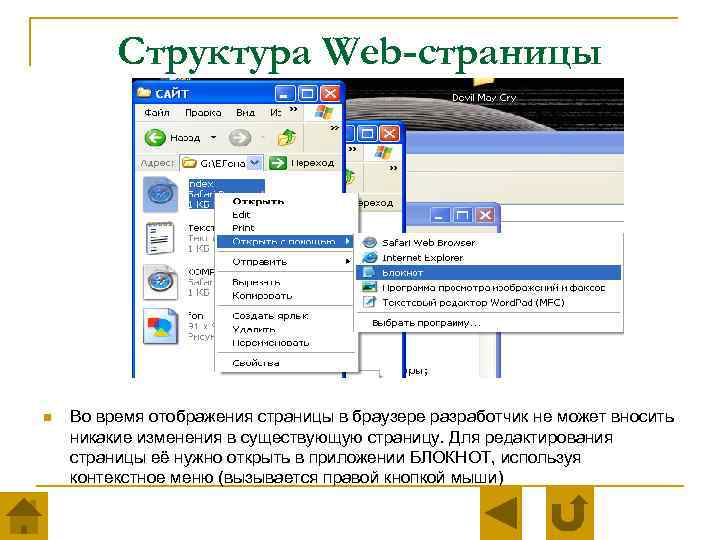The height and width of the screenshot is (540, 720).
Task: Choose Открыть с помощью in context menu
Action: click(285, 241)
